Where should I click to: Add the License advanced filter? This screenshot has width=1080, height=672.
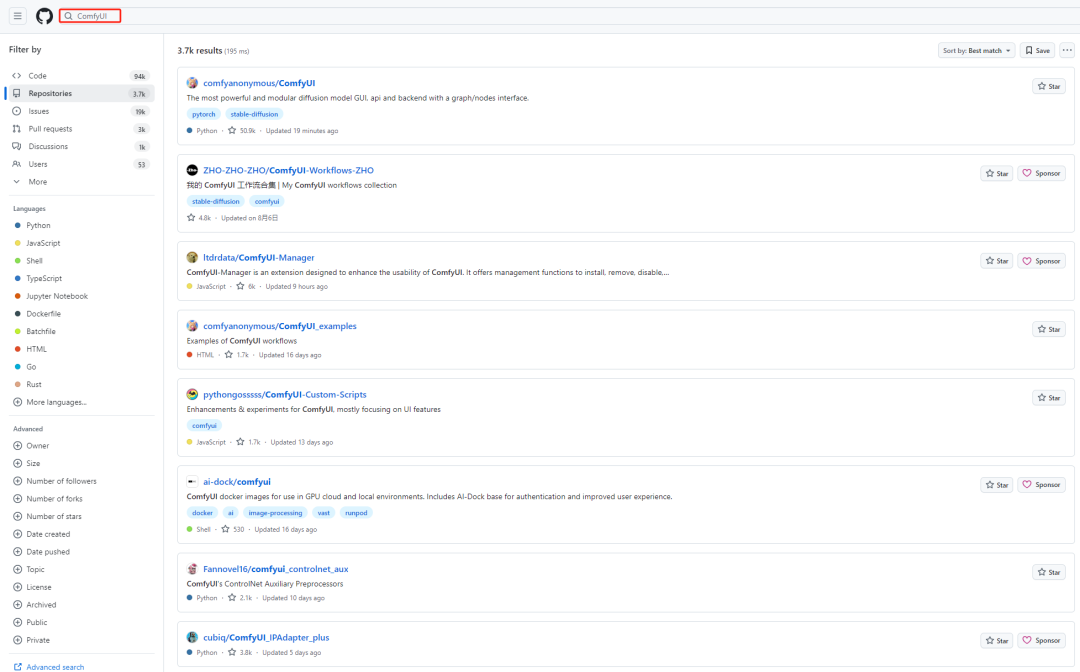click(x=33, y=587)
